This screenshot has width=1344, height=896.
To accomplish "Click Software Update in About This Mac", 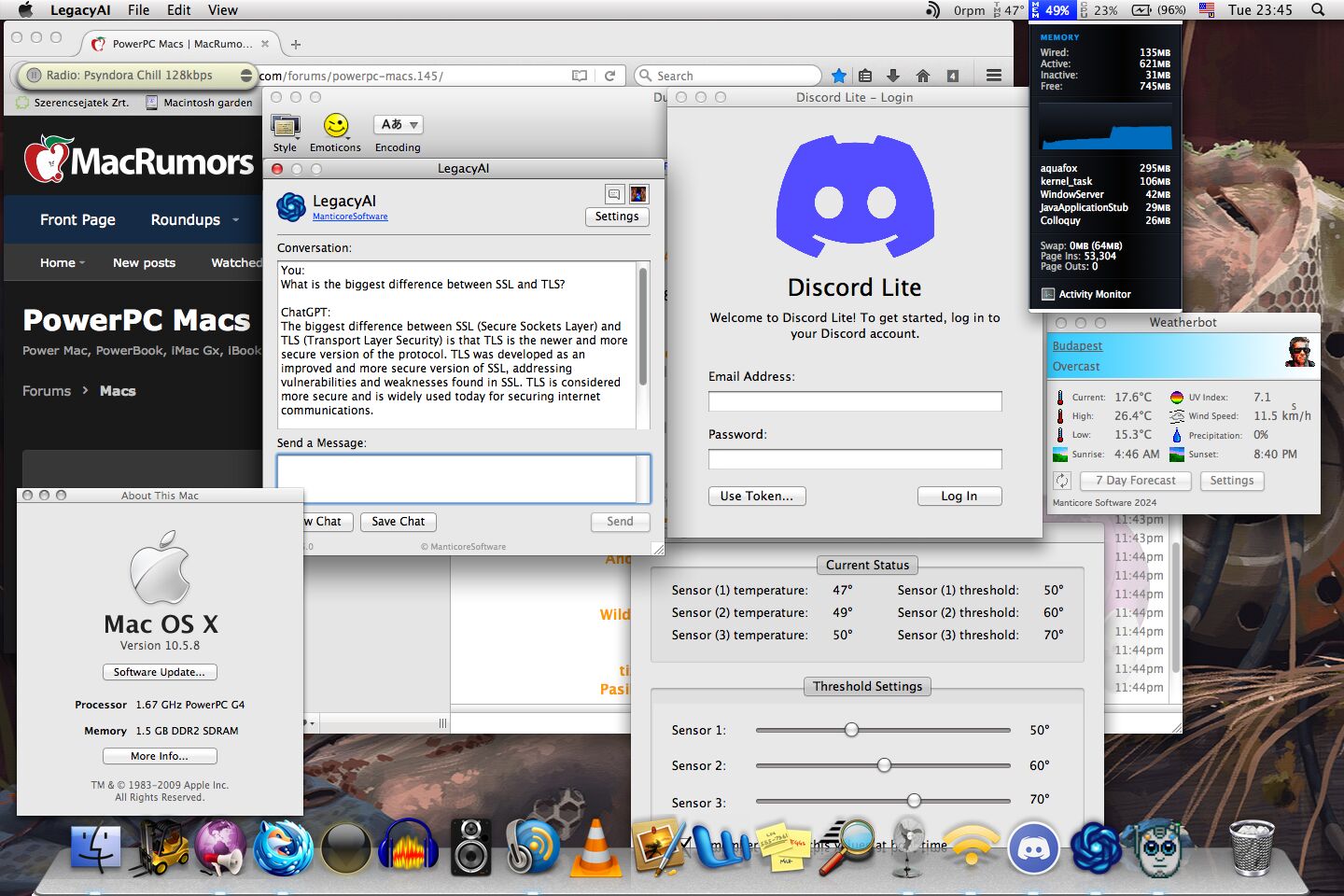I will [x=160, y=672].
